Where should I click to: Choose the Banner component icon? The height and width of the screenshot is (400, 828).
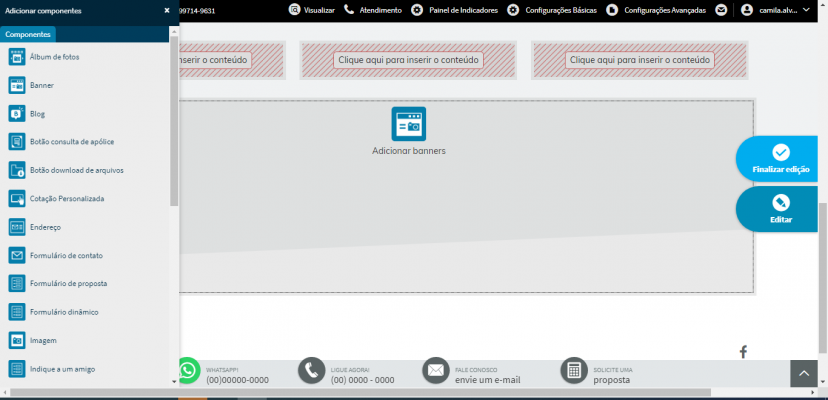coord(17,85)
